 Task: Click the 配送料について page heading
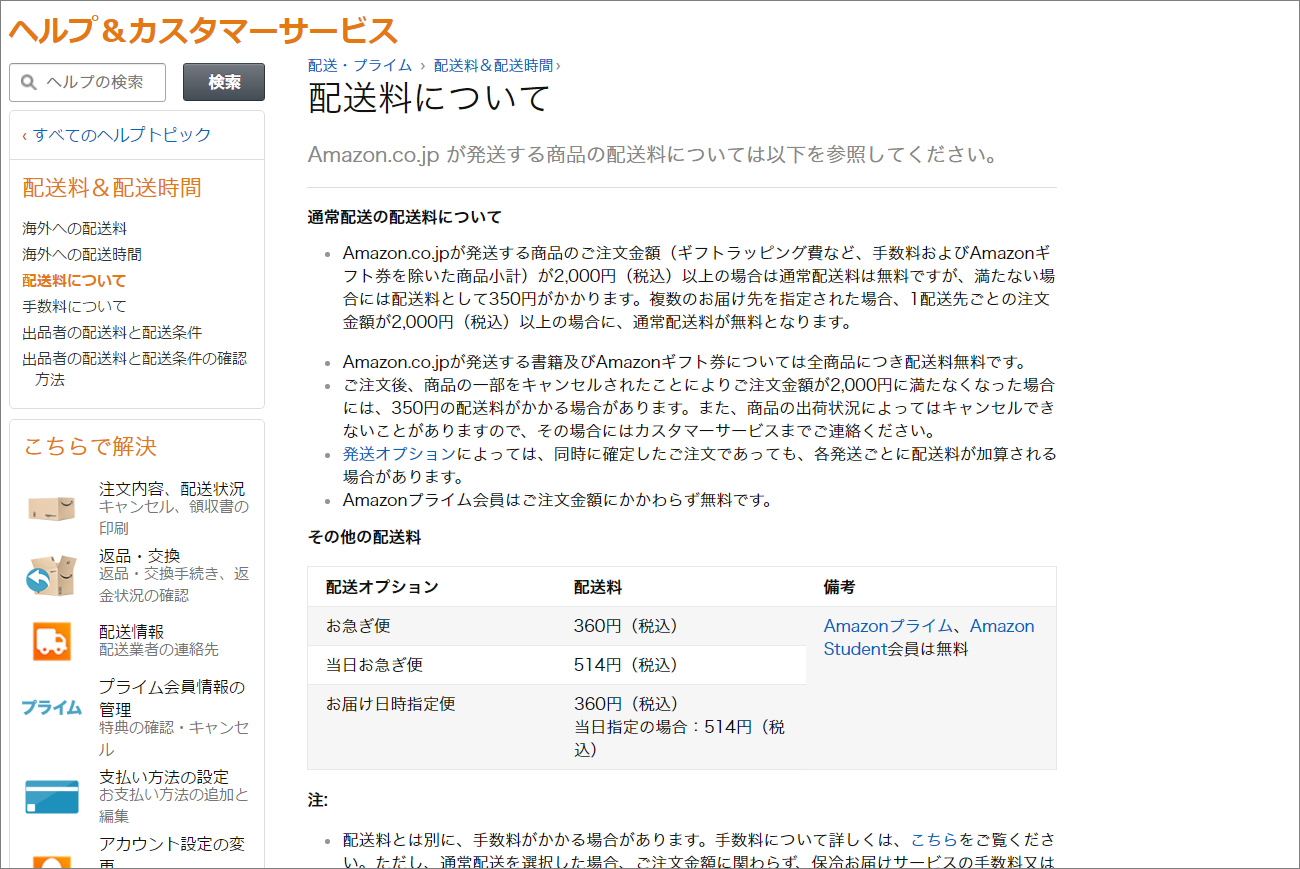(x=429, y=98)
